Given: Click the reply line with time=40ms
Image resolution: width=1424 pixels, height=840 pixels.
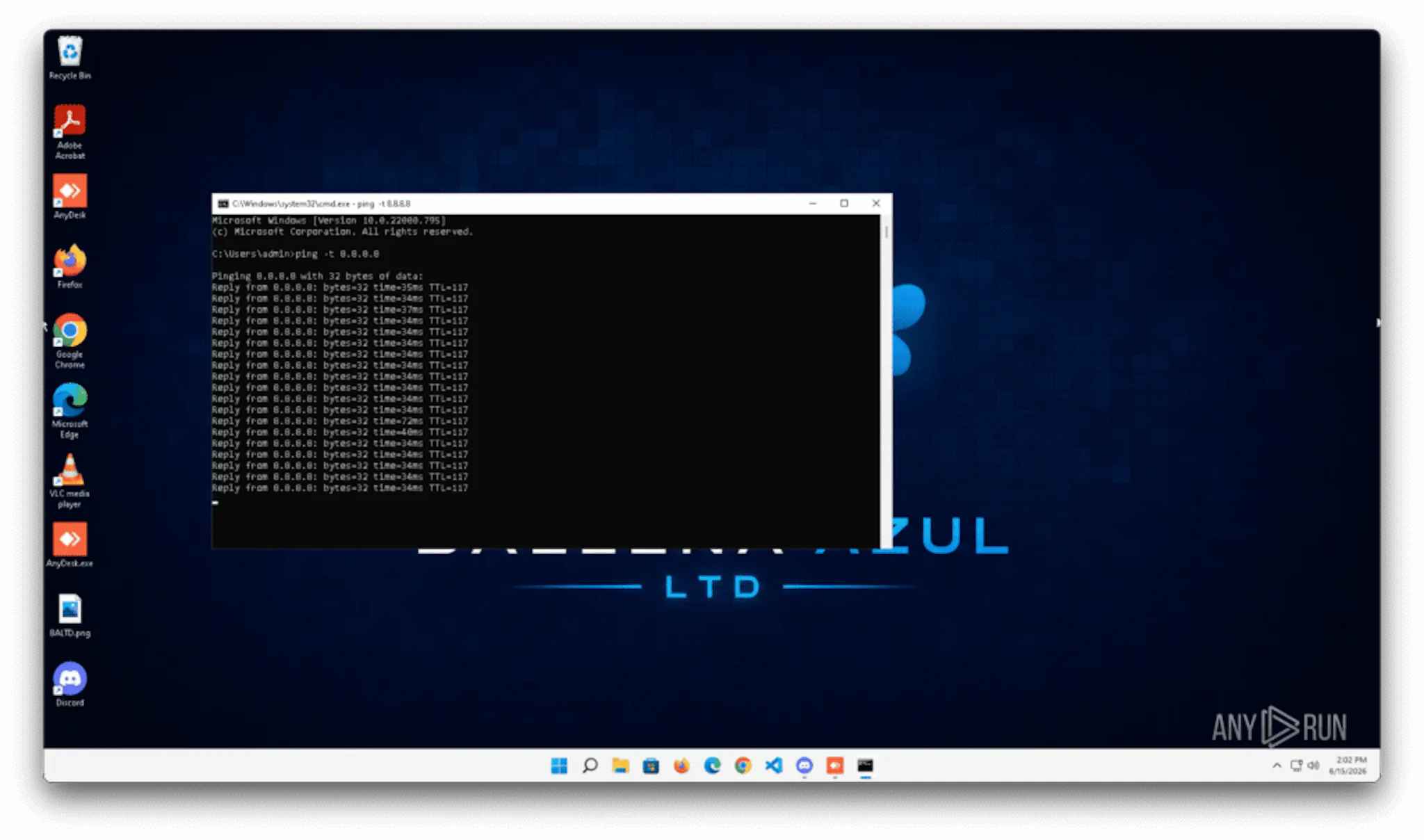Looking at the screenshot, I should point(340,433).
